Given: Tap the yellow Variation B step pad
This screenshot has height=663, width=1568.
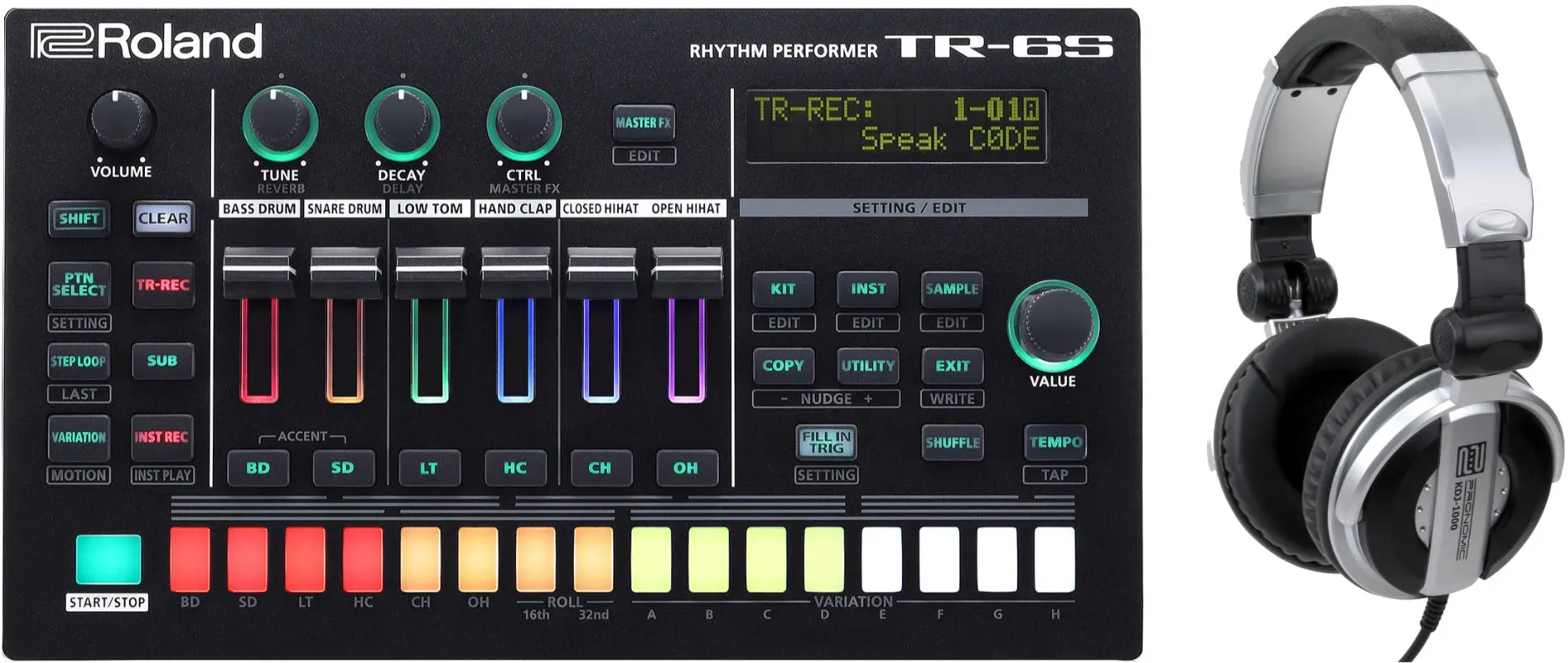Looking at the screenshot, I should 709,560.
